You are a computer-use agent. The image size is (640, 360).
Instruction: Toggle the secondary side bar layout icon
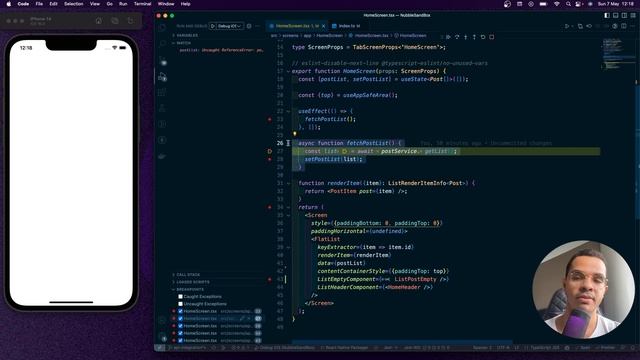click(x=624, y=15)
